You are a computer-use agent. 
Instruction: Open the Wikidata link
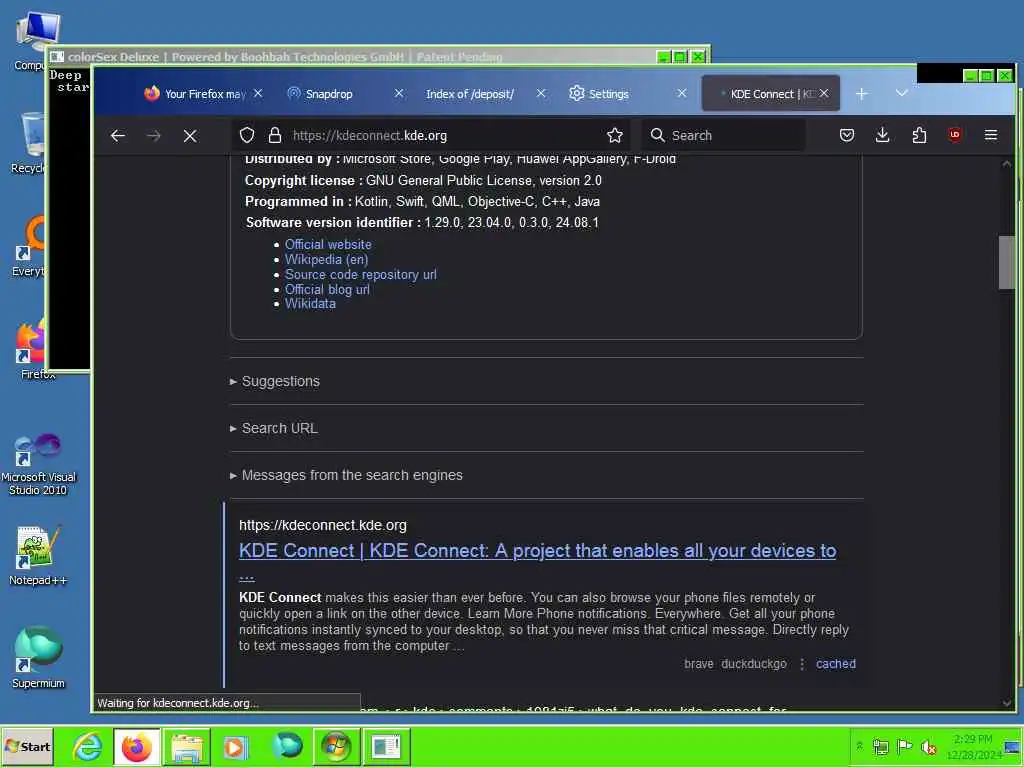click(310, 304)
